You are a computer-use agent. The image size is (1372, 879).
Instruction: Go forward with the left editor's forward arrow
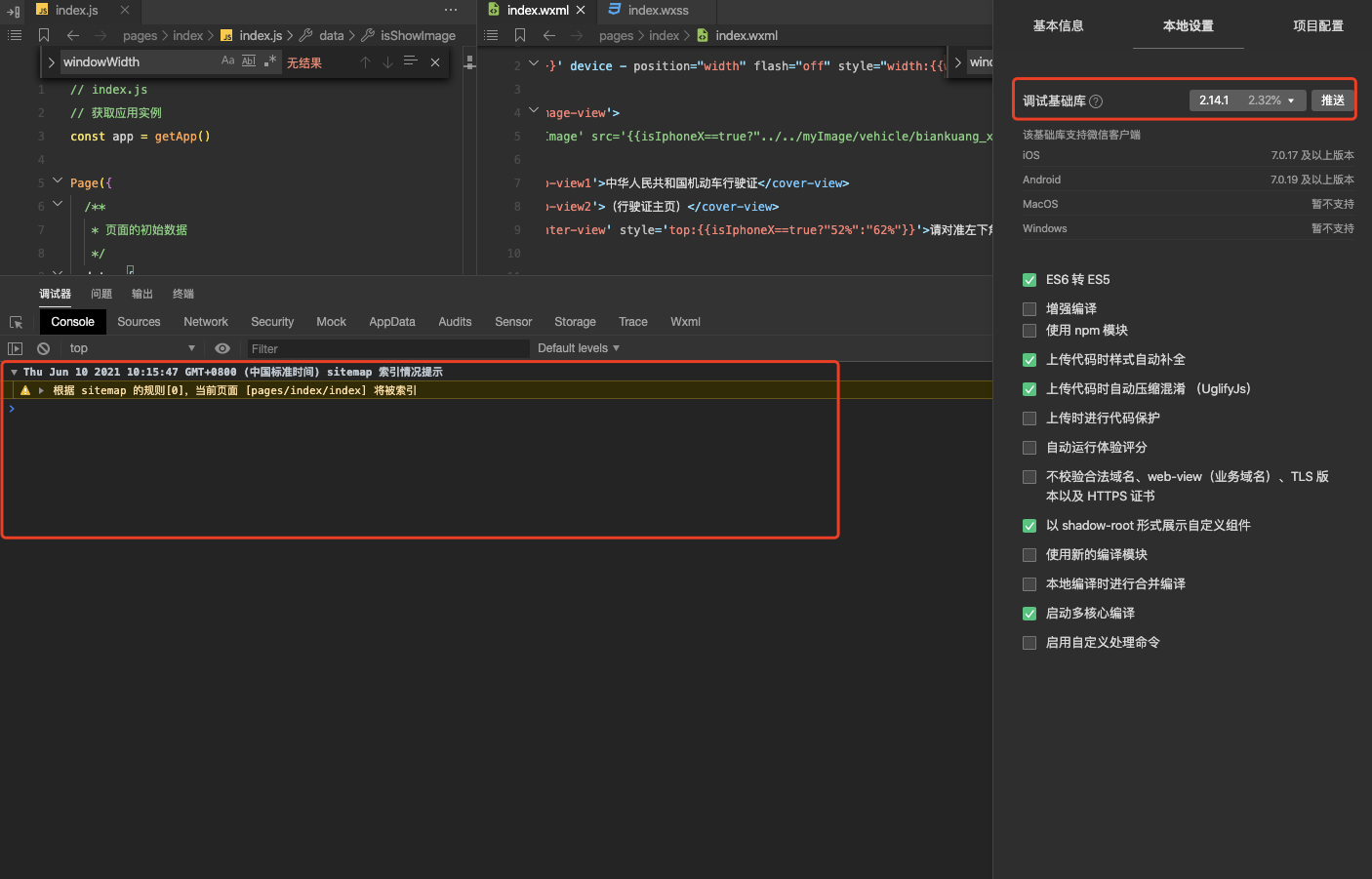[101, 35]
